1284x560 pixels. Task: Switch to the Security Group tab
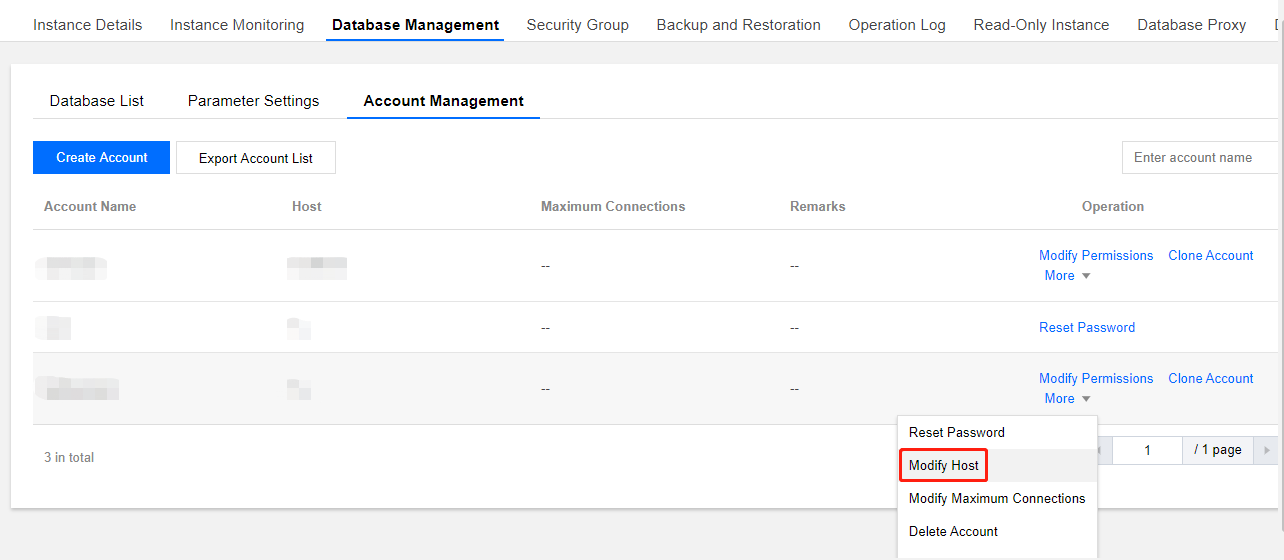577,25
